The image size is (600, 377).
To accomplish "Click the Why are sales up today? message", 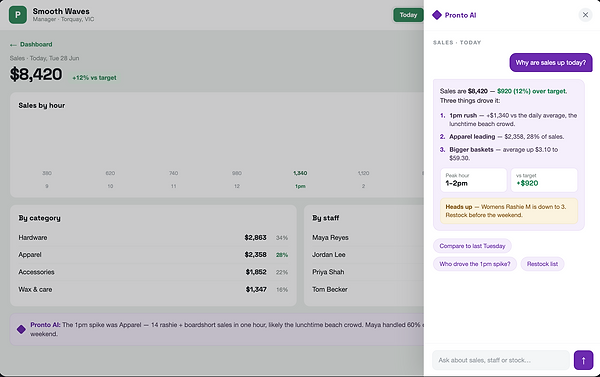I will (551, 62).
